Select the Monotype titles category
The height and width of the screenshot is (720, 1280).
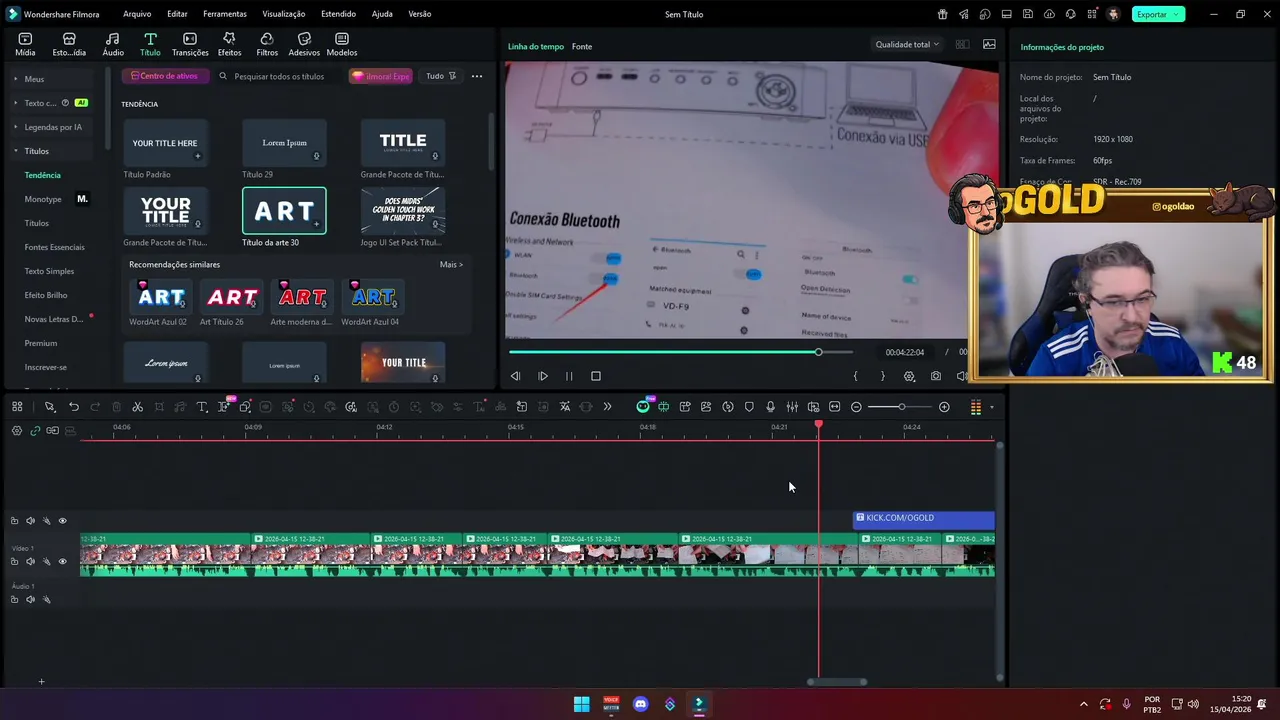coord(43,199)
